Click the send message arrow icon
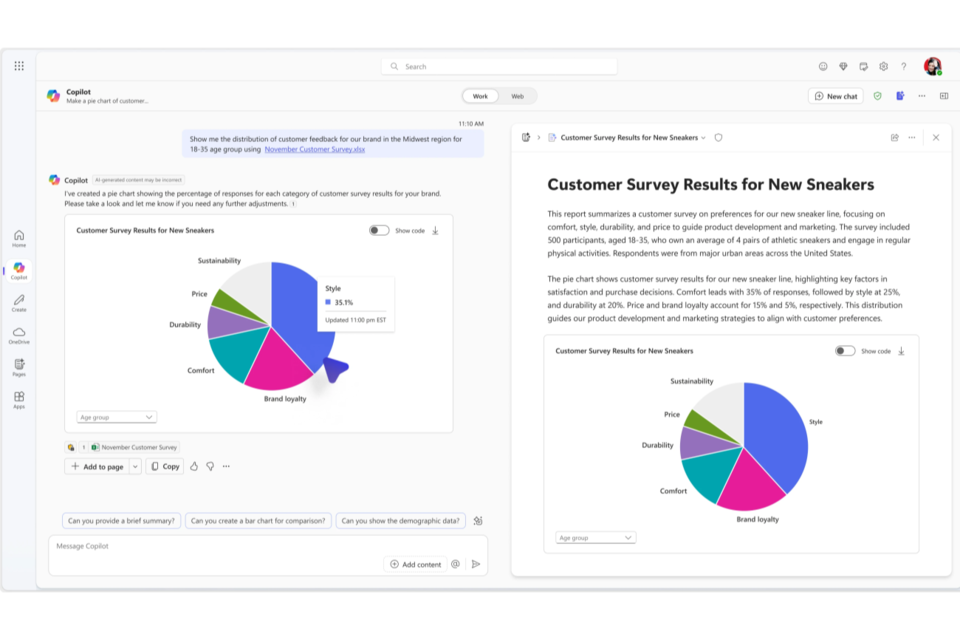 pos(476,564)
